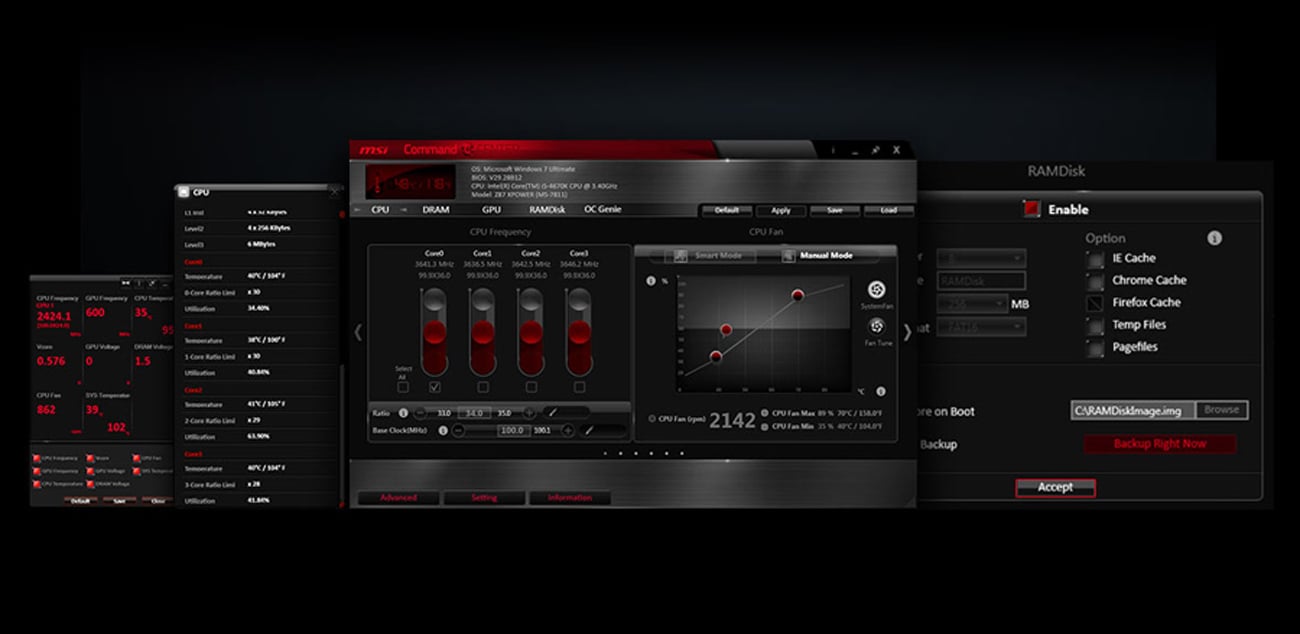Click the Browse button for image file
The width and height of the screenshot is (1300, 634).
(1221, 410)
